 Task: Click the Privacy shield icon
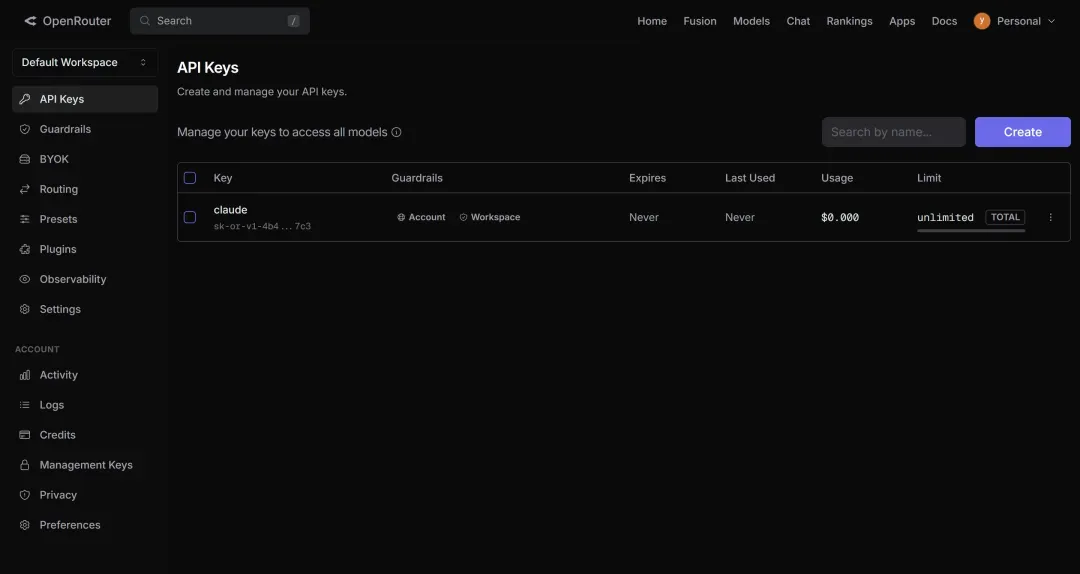(25, 495)
